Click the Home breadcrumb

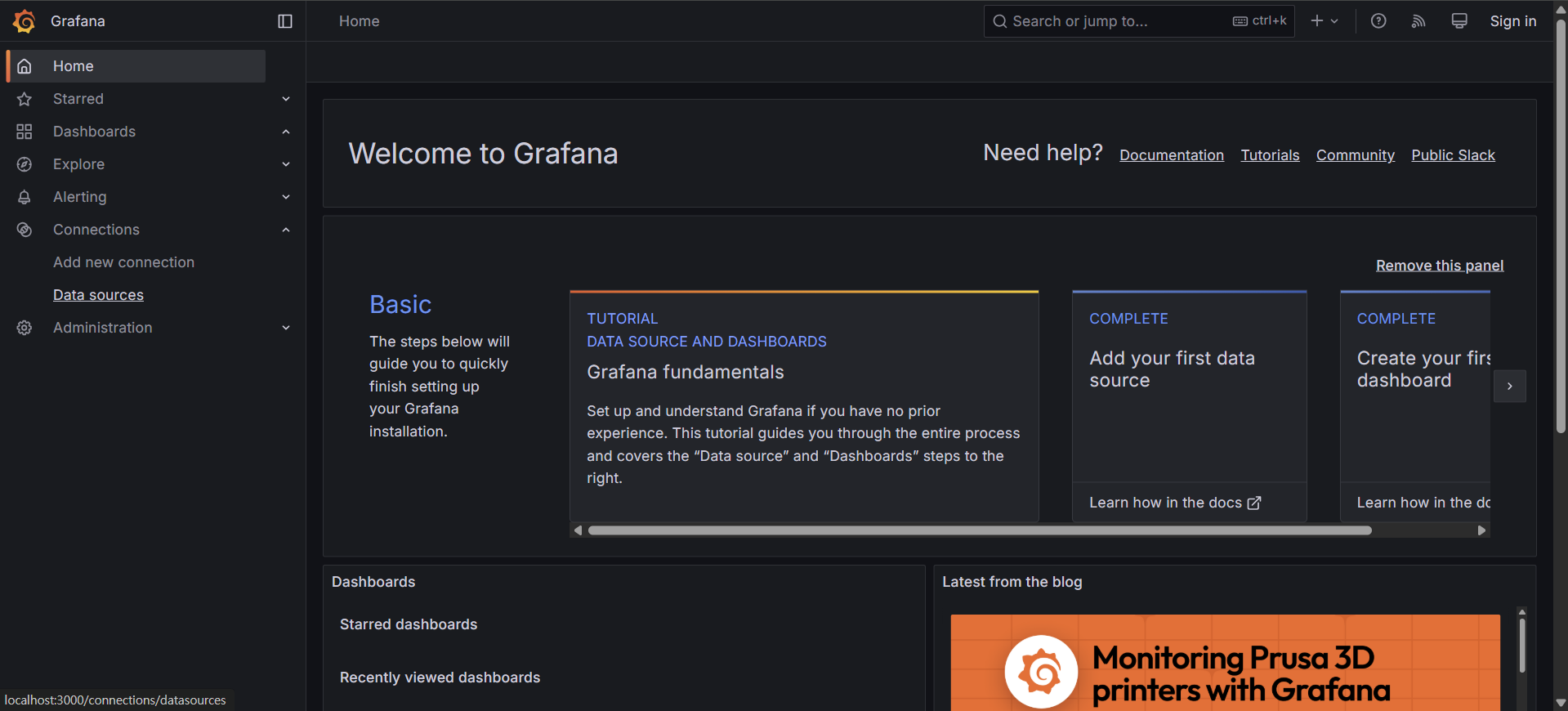click(x=360, y=21)
